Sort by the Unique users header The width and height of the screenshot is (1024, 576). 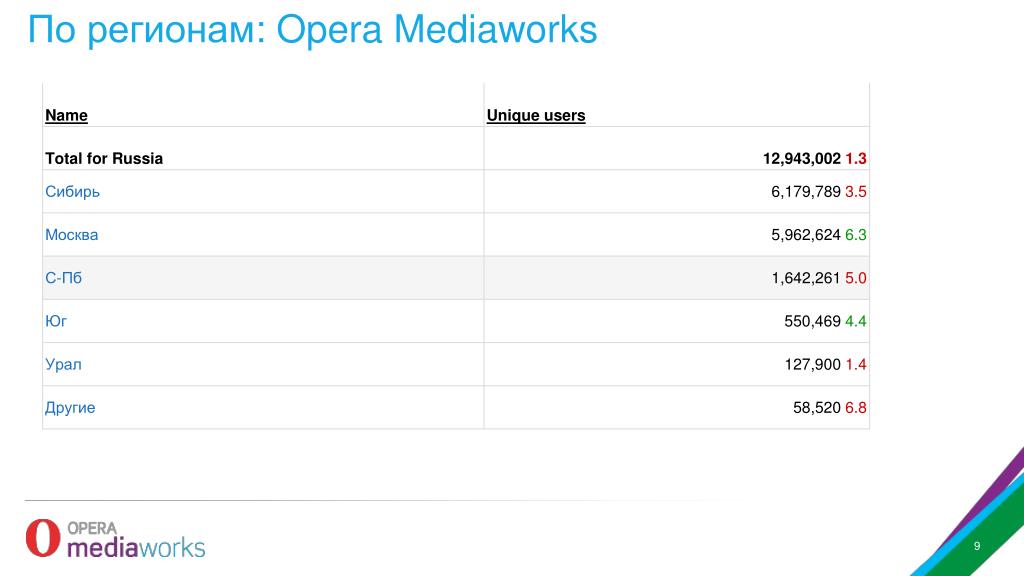[x=536, y=115]
